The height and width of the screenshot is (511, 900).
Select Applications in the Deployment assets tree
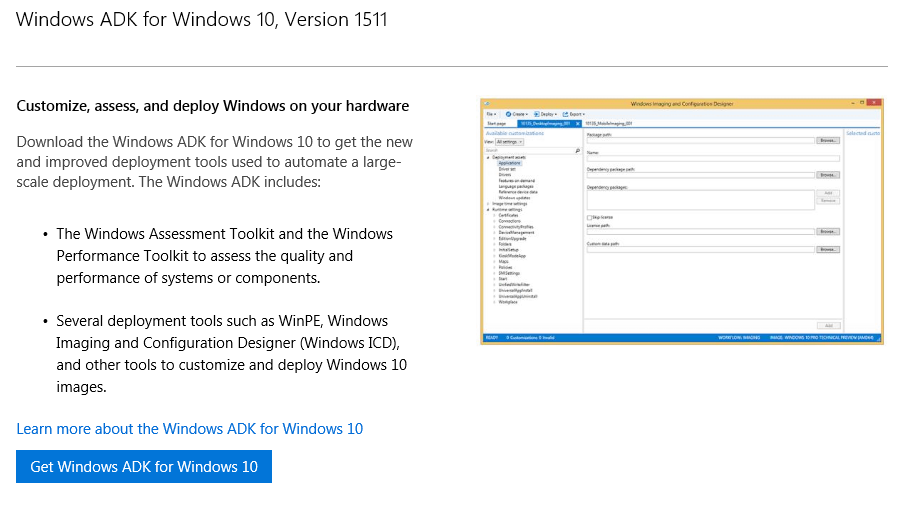click(509, 163)
